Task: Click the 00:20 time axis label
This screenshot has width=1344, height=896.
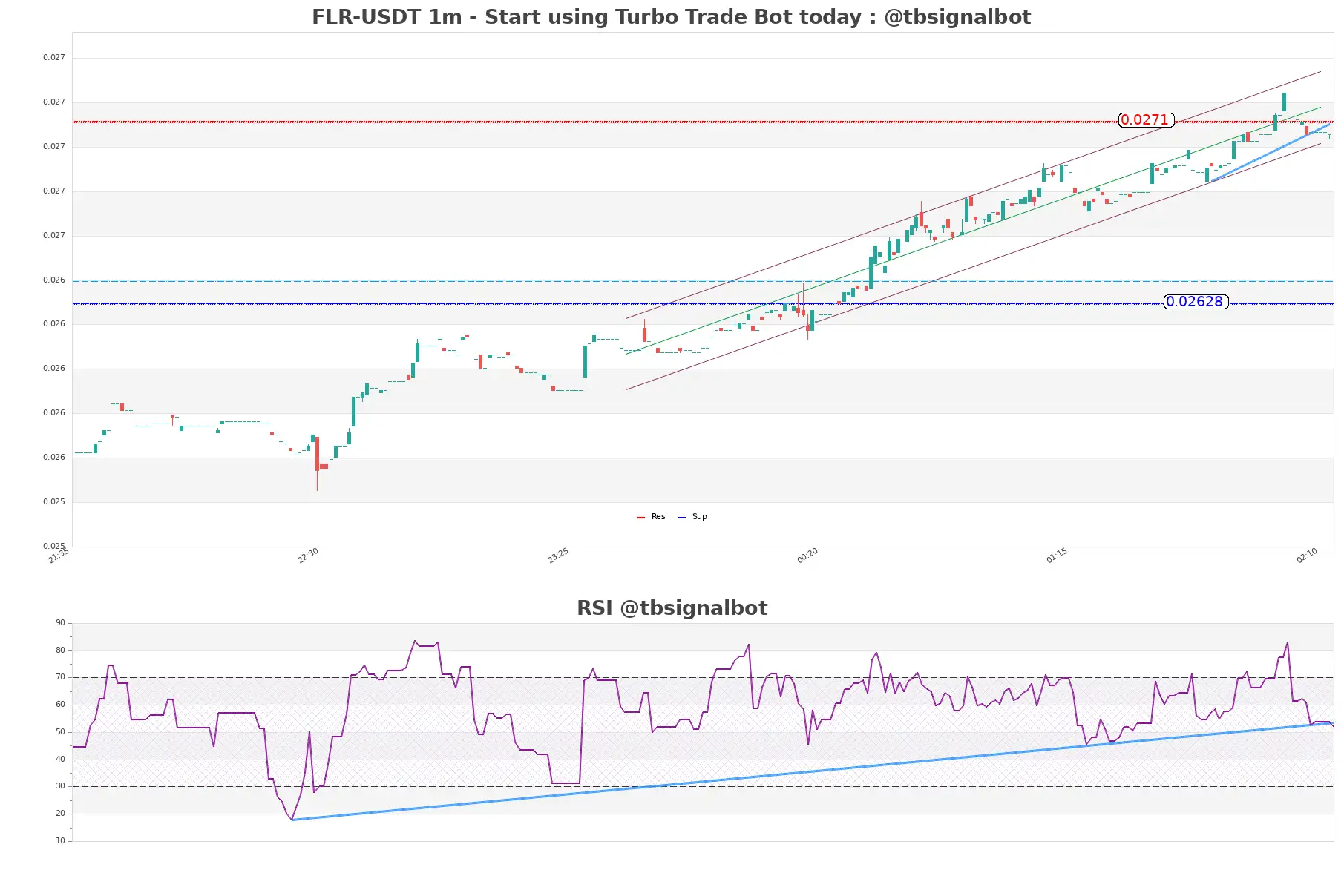Action: 807,556
